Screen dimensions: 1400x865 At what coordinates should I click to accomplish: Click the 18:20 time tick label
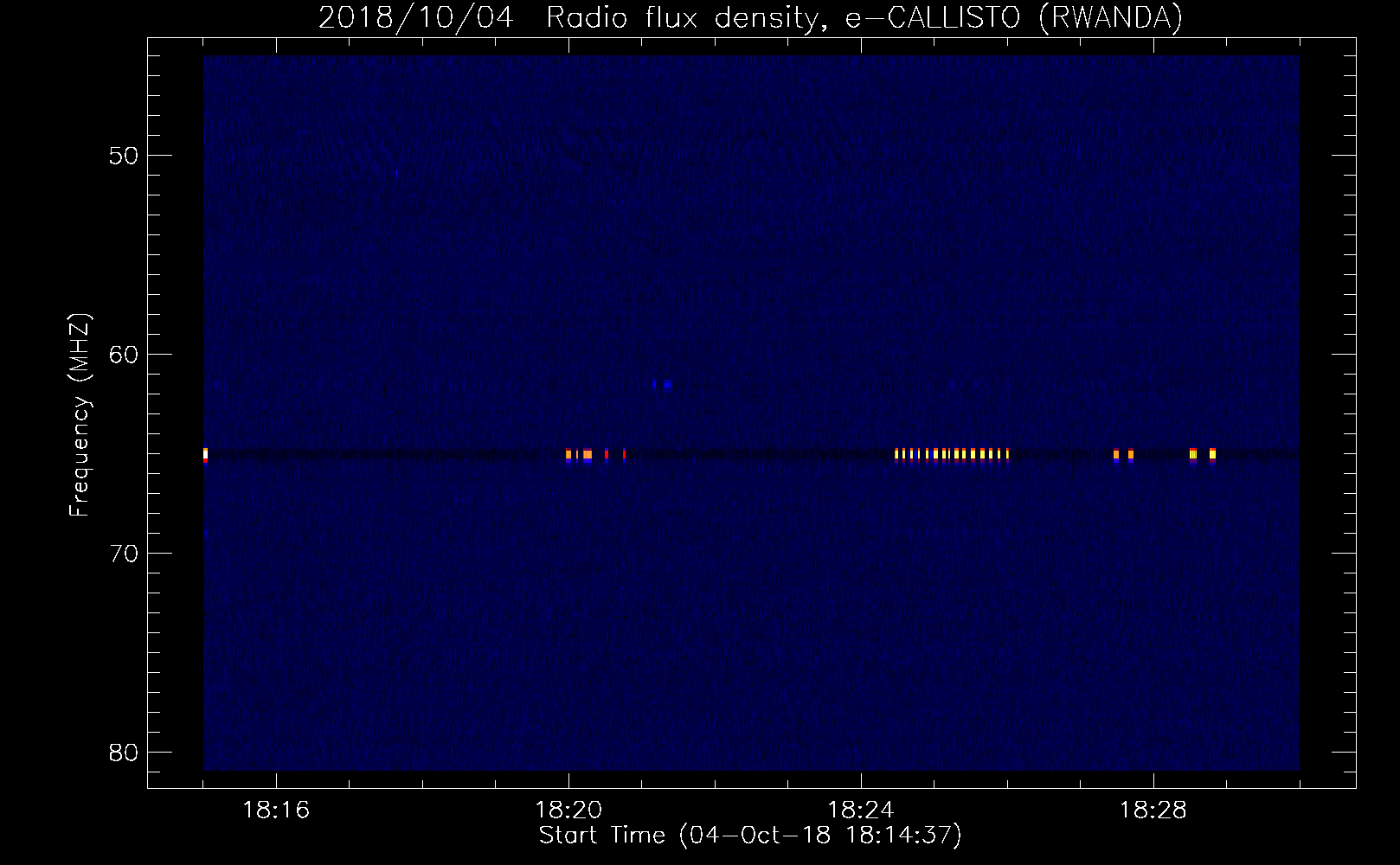click(x=568, y=811)
